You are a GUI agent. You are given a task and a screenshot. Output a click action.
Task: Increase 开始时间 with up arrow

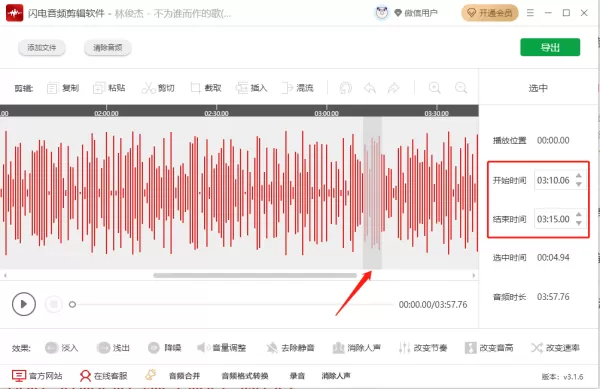[579, 176]
